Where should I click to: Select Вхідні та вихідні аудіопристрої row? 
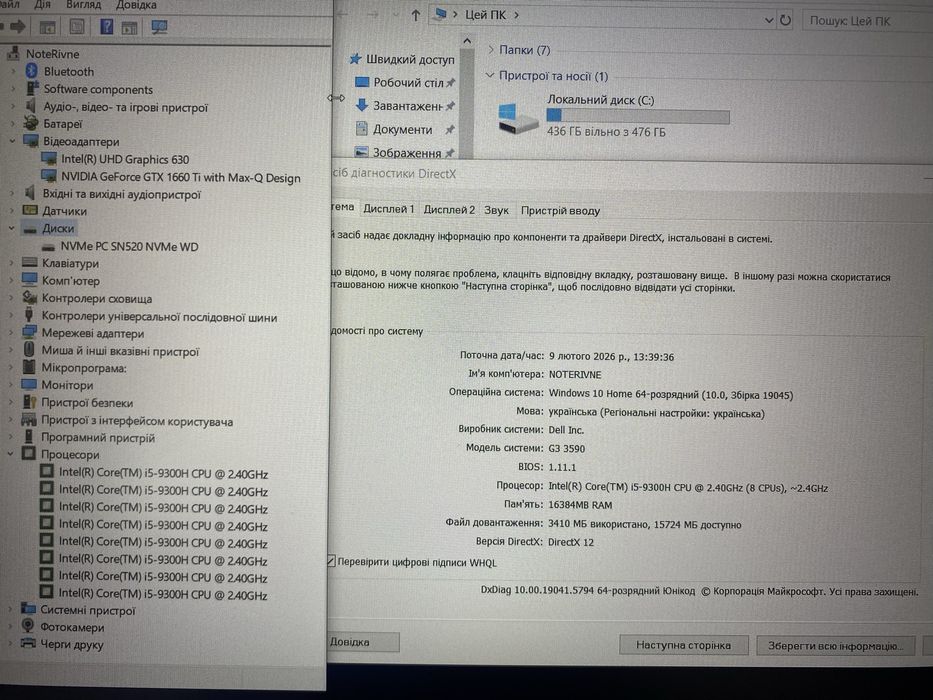pos(121,193)
